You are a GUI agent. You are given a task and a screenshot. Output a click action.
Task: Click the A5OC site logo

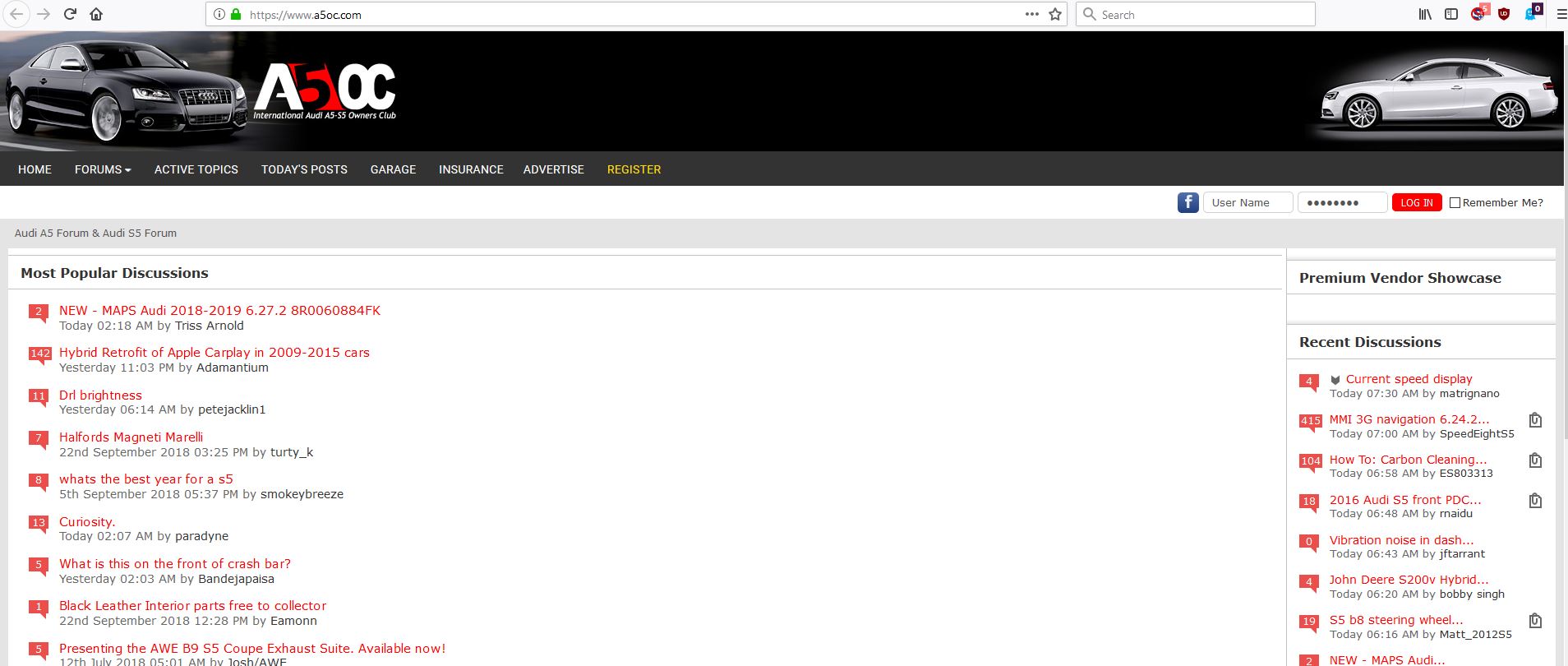(325, 90)
